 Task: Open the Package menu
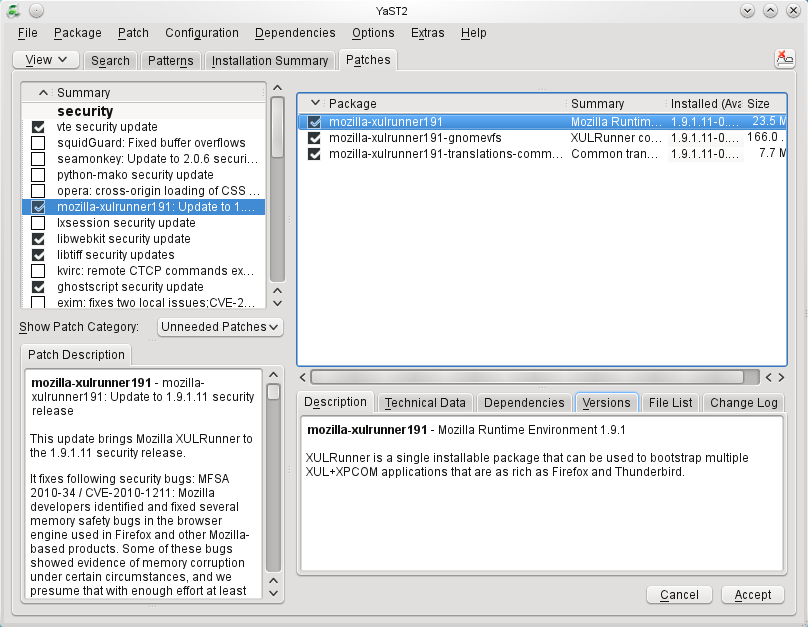tap(77, 33)
